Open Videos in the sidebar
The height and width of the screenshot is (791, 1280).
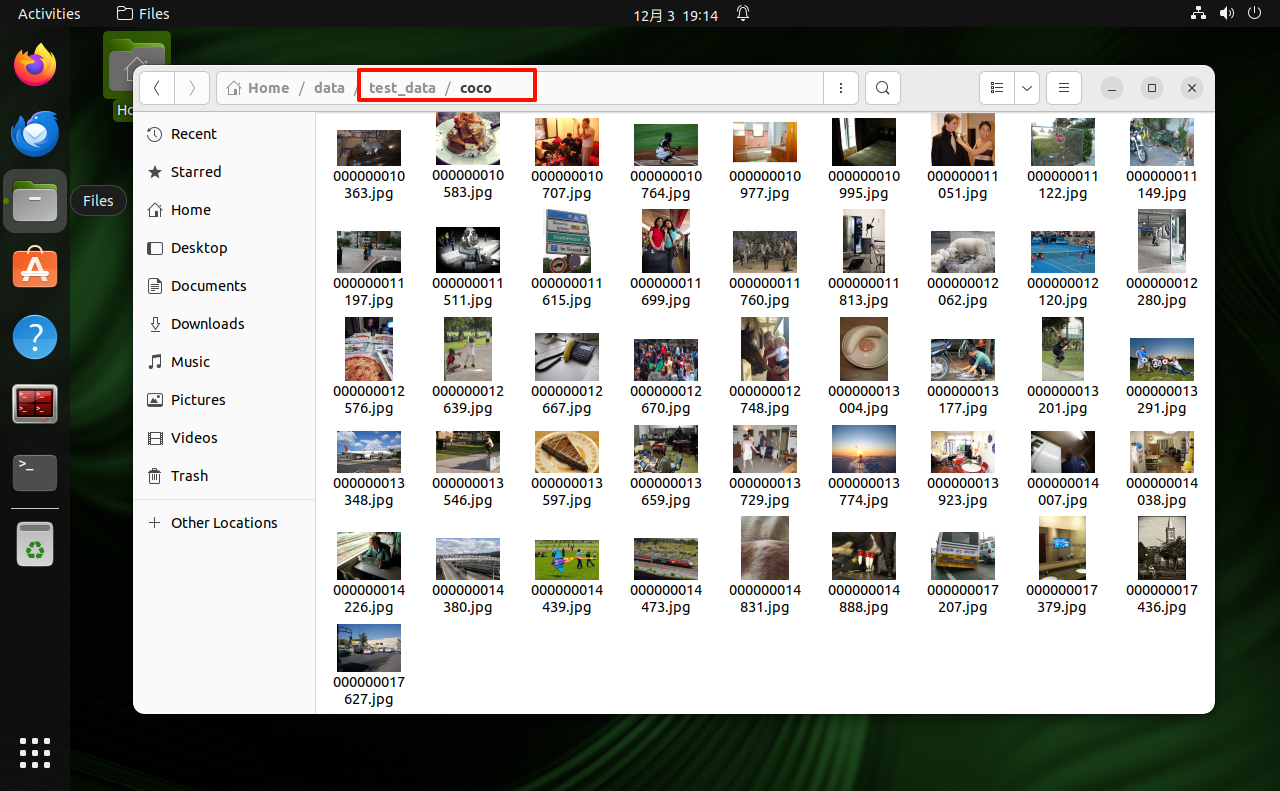click(225, 438)
